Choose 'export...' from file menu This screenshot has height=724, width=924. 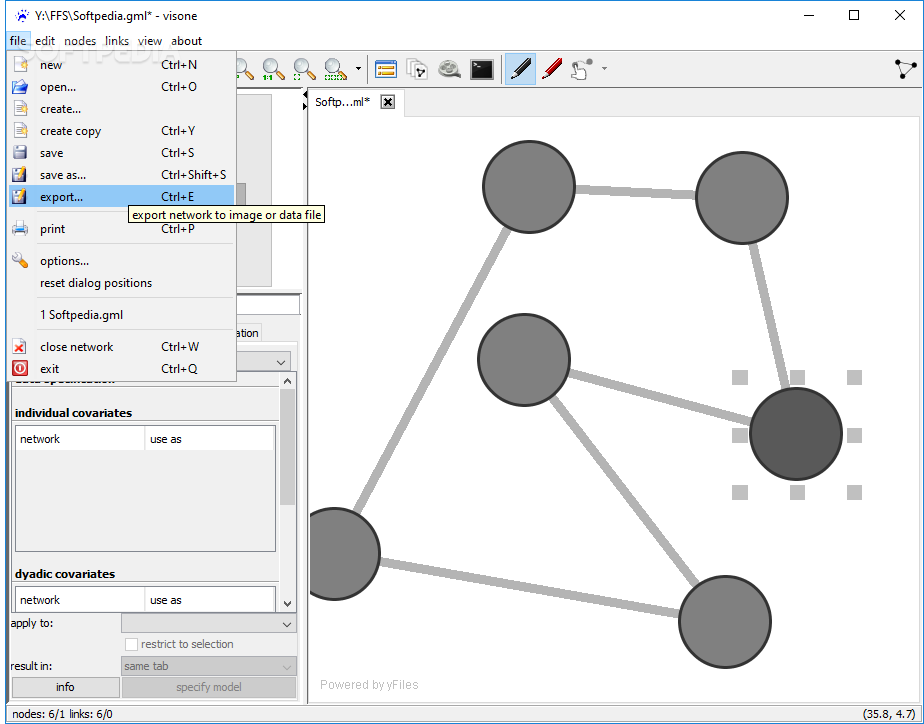pos(121,196)
